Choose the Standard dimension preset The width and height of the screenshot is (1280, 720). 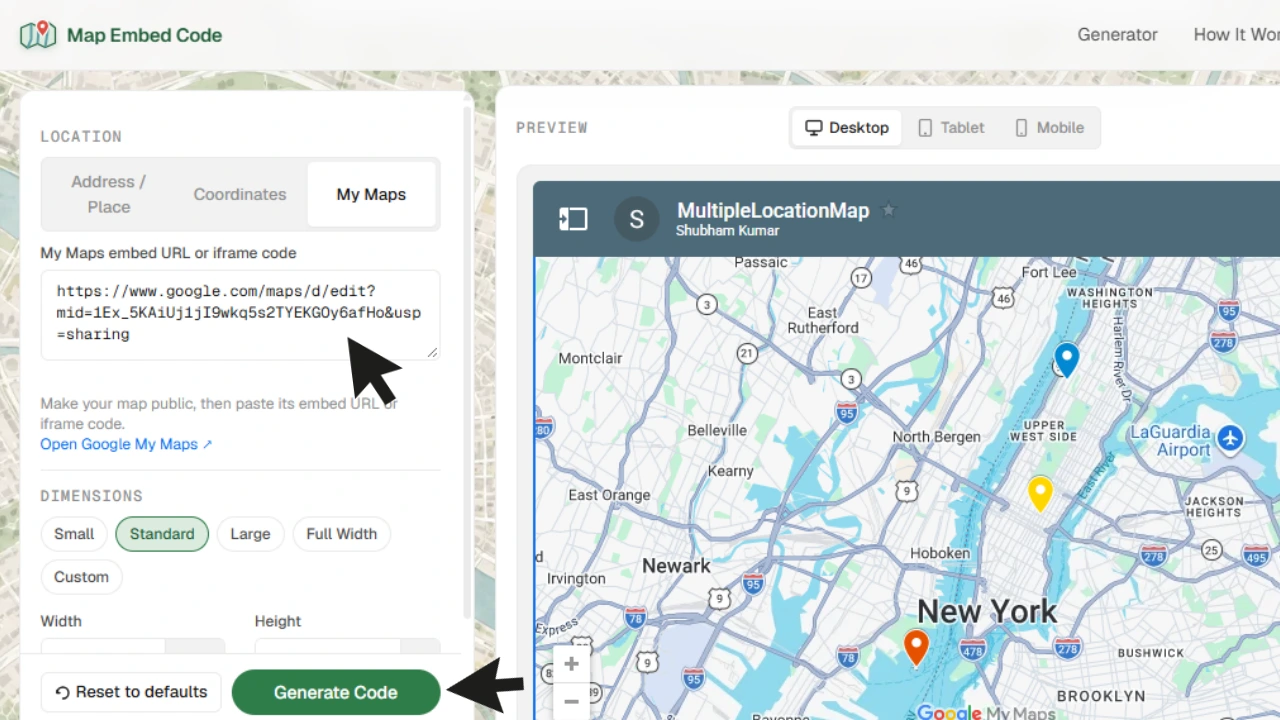162,534
